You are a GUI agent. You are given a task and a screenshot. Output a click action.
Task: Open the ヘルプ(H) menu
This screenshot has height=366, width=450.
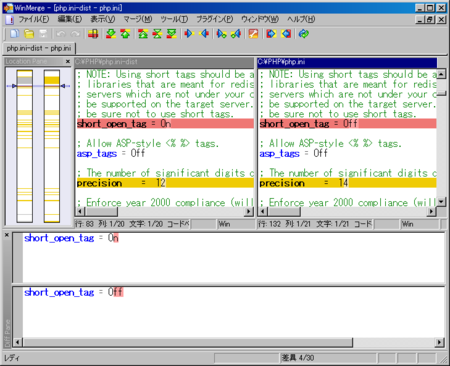point(301,19)
